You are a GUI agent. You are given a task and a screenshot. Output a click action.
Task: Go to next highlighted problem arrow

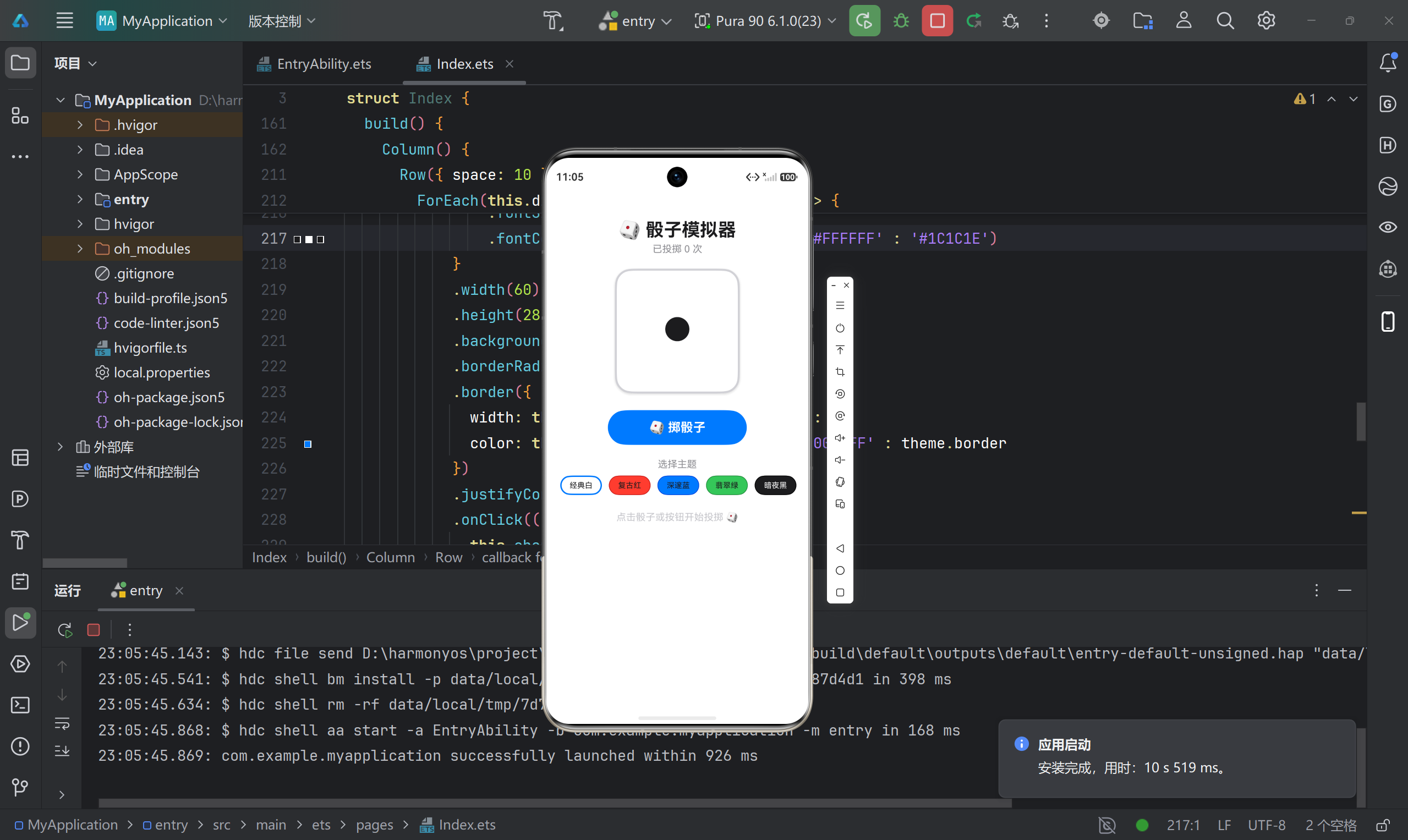1353,99
